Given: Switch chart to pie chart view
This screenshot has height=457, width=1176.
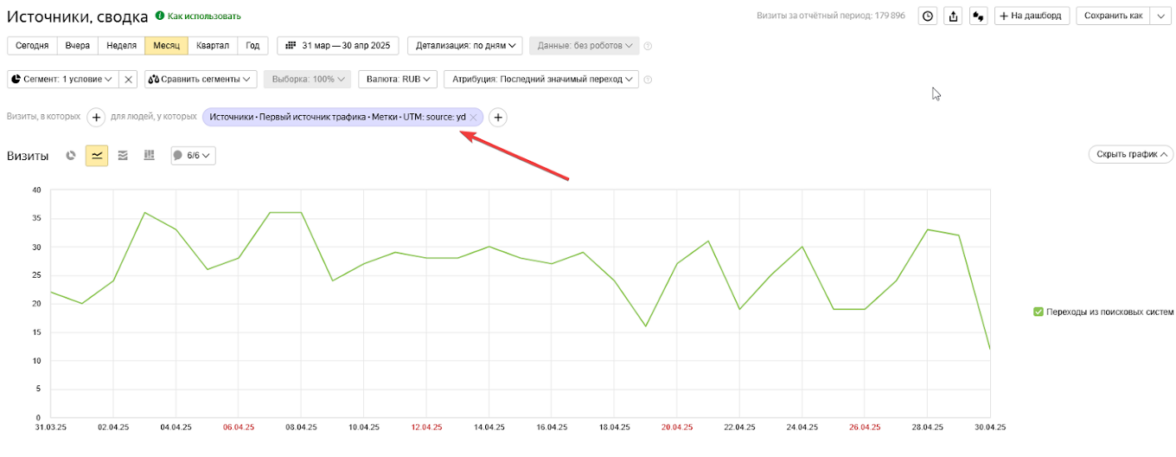Looking at the screenshot, I should point(70,155).
